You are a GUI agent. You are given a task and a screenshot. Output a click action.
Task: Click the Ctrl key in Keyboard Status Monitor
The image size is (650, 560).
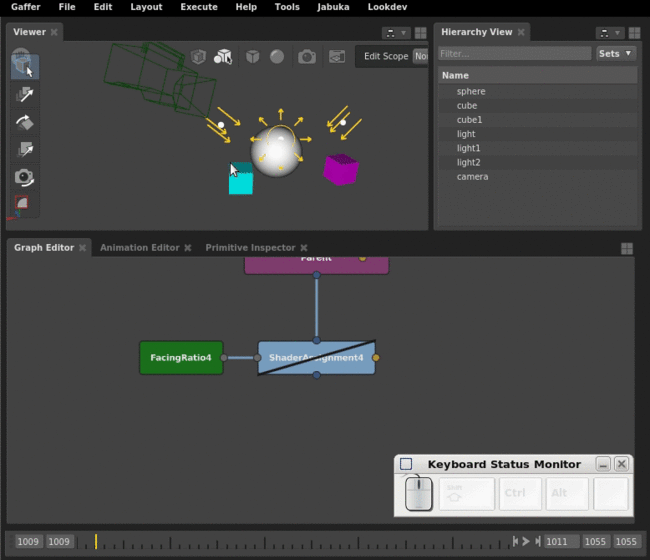520,493
